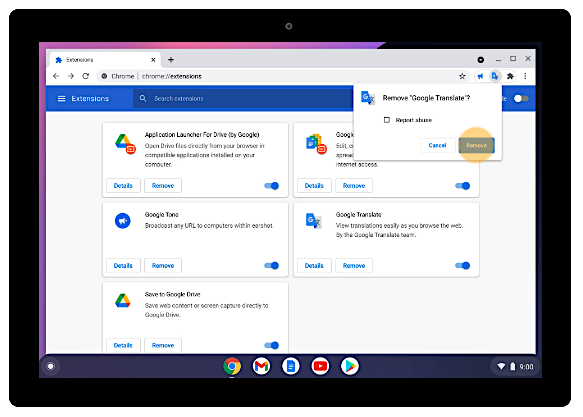Click the Google Translate icon in toolbar
This screenshot has width=583, height=417.
point(495,76)
